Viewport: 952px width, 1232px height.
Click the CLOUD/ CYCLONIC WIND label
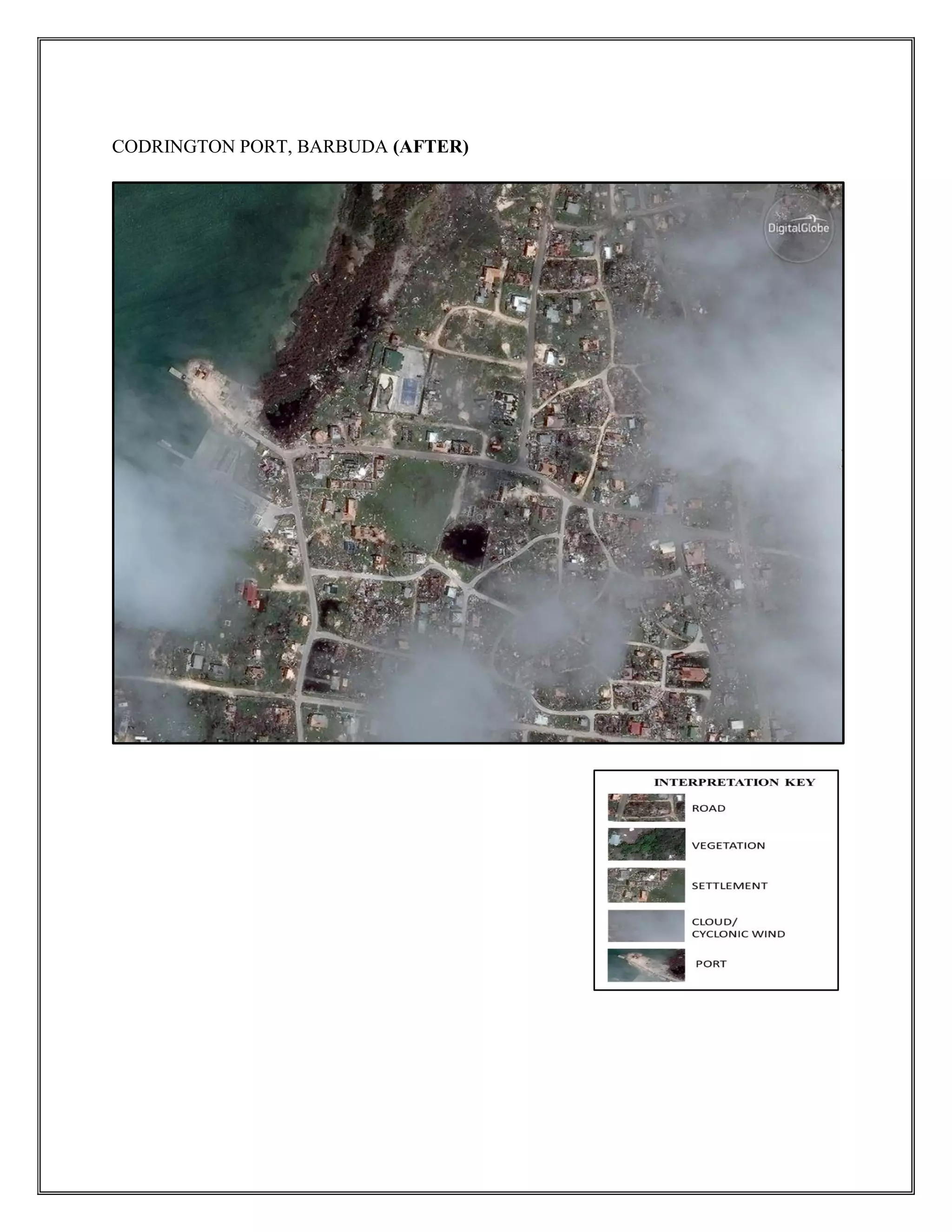click(x=738, y=928)
